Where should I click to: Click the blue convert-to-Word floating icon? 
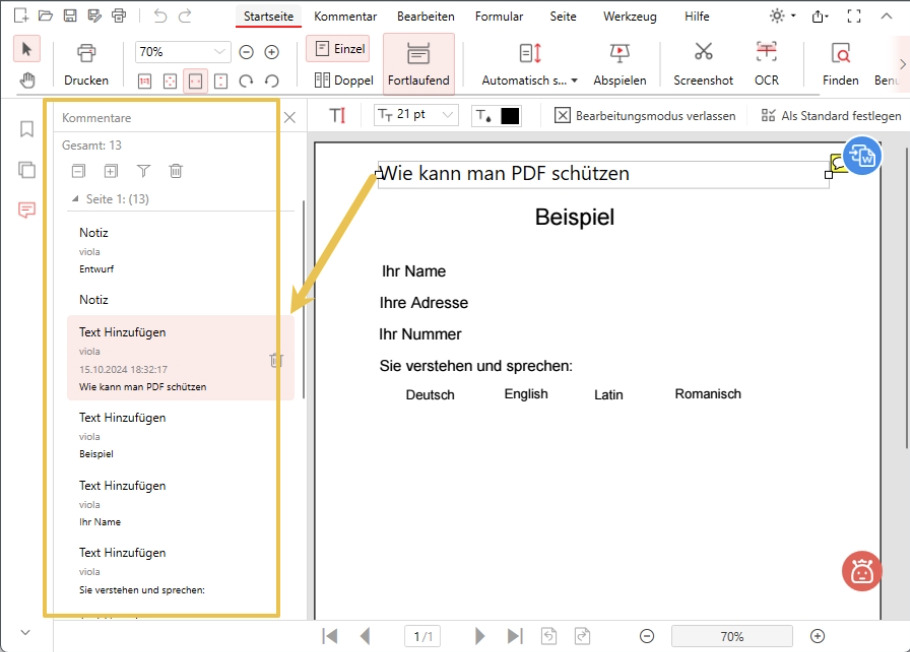[x=861, y=157]
